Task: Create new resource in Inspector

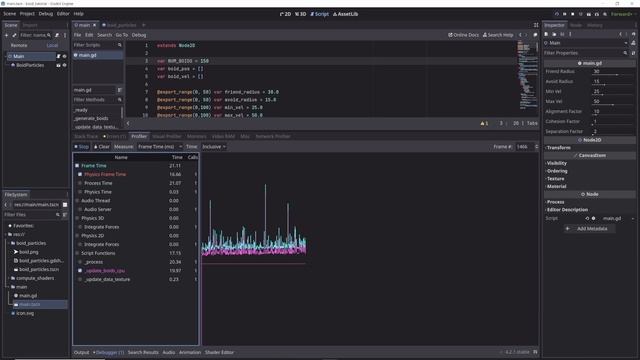Action: [x=547, y=34]
